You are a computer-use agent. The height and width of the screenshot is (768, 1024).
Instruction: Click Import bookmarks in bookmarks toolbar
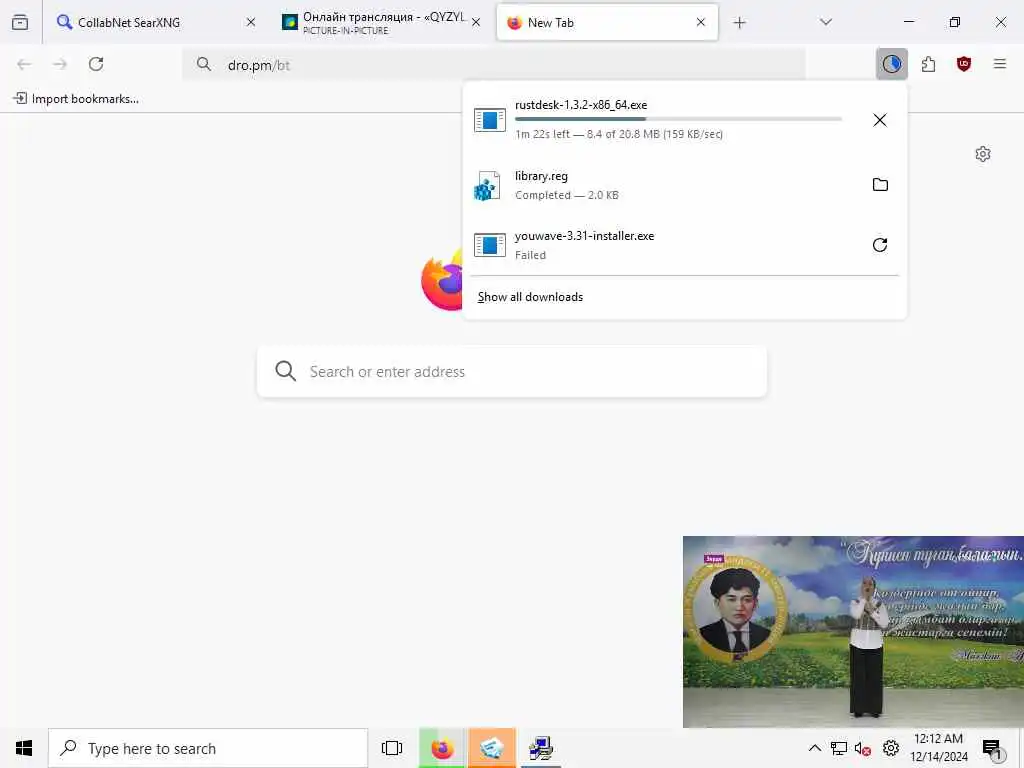[76, 99]
